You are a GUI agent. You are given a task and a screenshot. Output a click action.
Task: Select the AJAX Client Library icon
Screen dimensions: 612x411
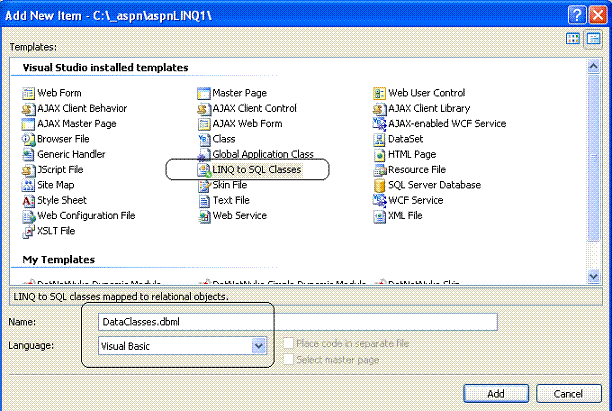click(x=379, y=109)
